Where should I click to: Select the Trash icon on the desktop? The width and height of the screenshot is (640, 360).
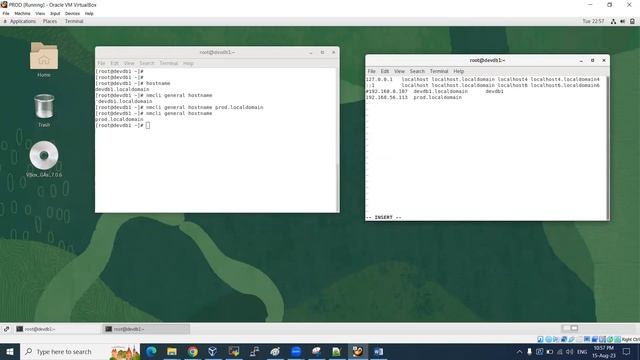[x=44, y=106]
